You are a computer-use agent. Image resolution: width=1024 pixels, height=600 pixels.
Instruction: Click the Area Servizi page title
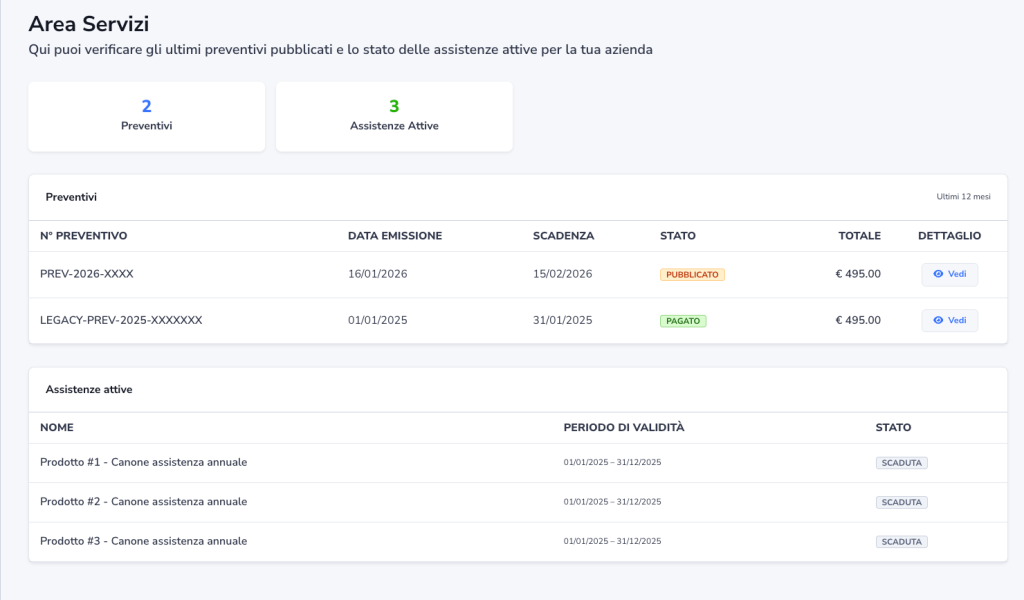tap(88, 24)
